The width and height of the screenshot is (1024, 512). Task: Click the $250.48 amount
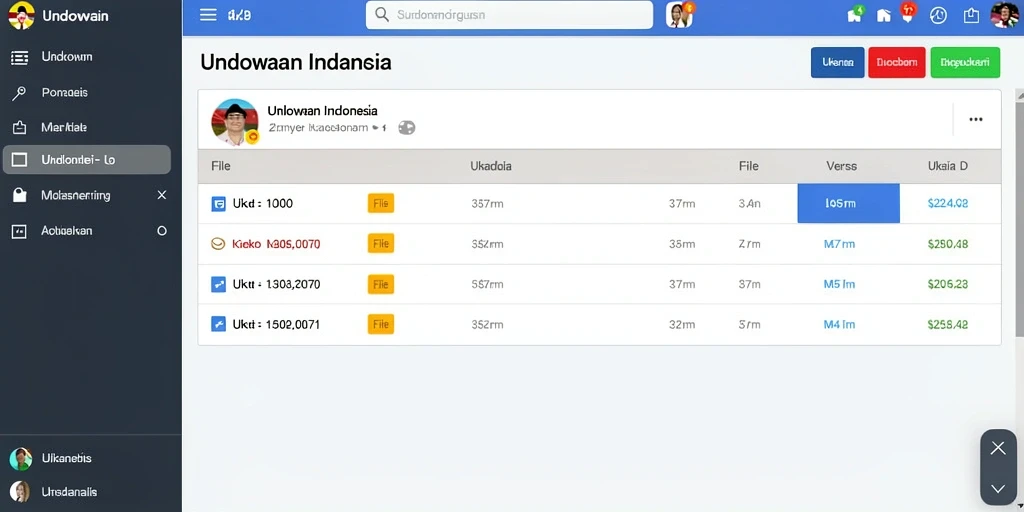tap(948, 244)
